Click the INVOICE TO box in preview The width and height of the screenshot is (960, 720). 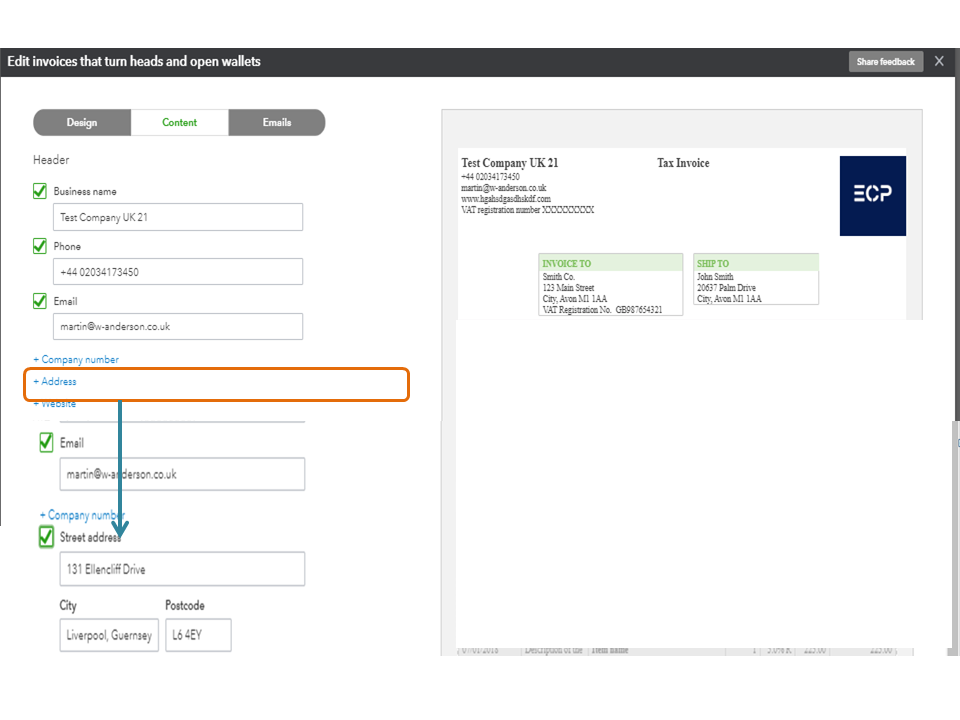(x=610, y=285)
